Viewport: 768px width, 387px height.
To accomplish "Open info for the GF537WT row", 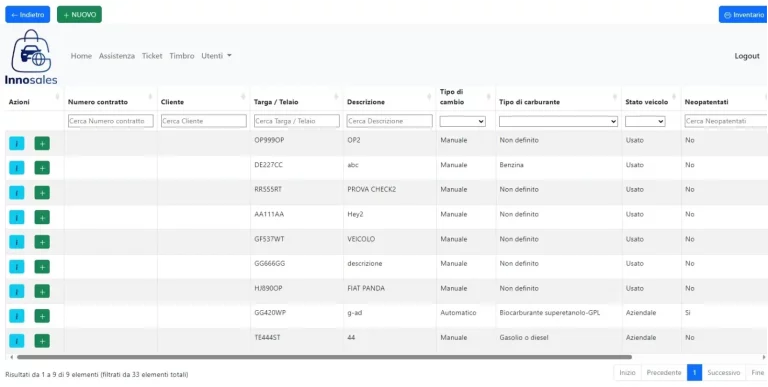I will [x=17, y=242].
